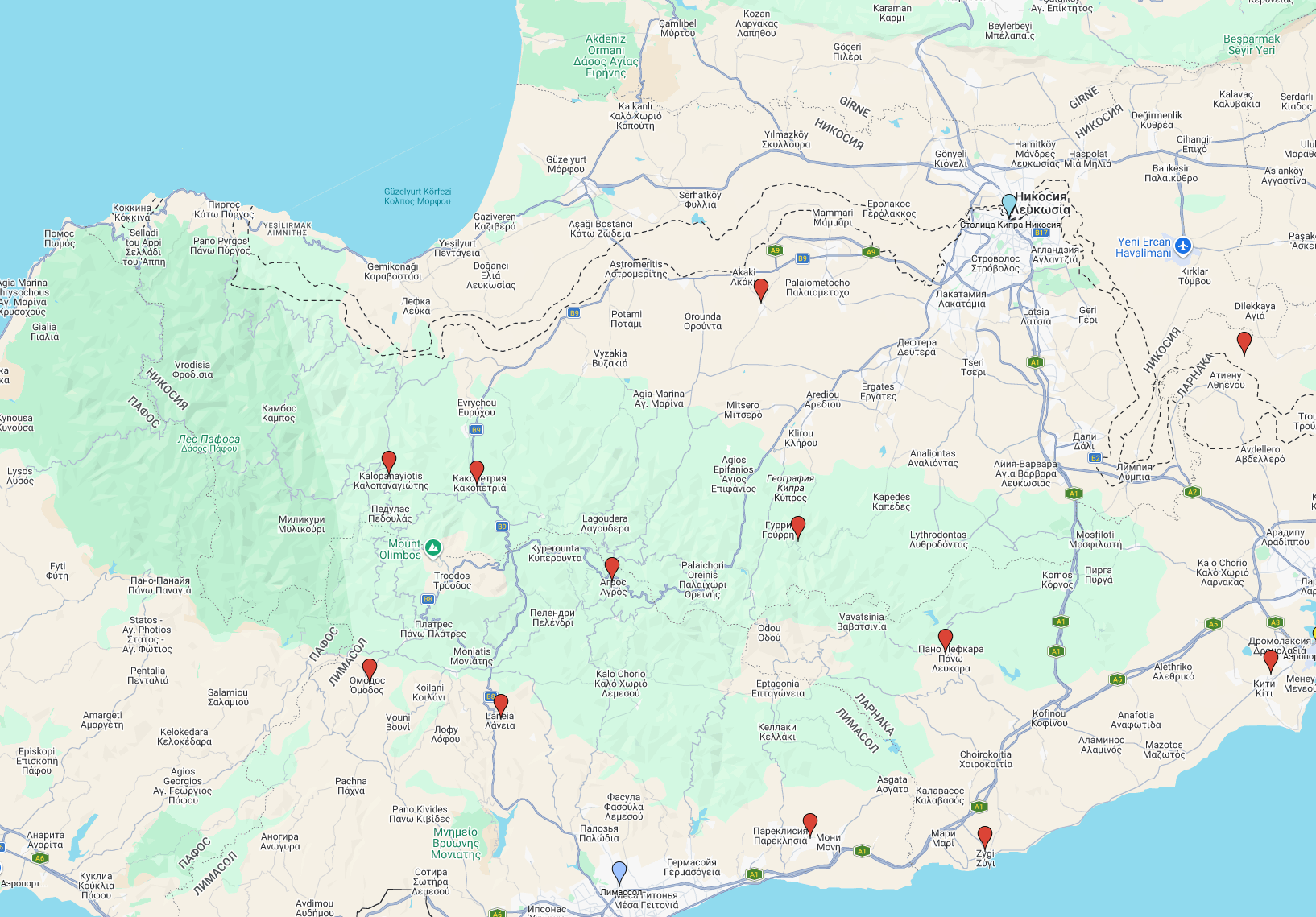The width and height of the screenshot is (1316, 917).
Task: Open the red pin at Laneia
Action: tap(501, 706)
